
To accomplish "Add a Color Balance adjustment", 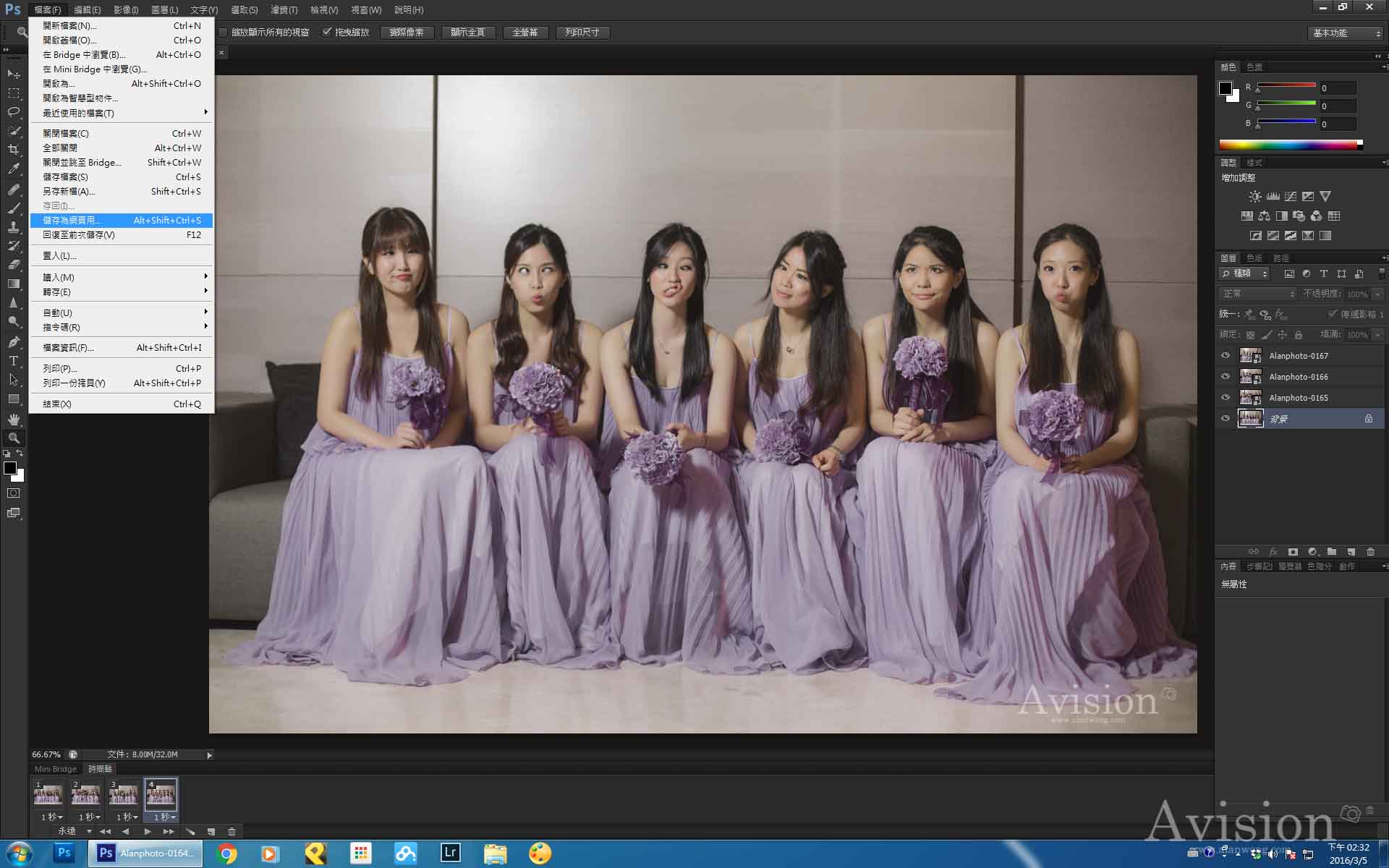I will 1264,216.
